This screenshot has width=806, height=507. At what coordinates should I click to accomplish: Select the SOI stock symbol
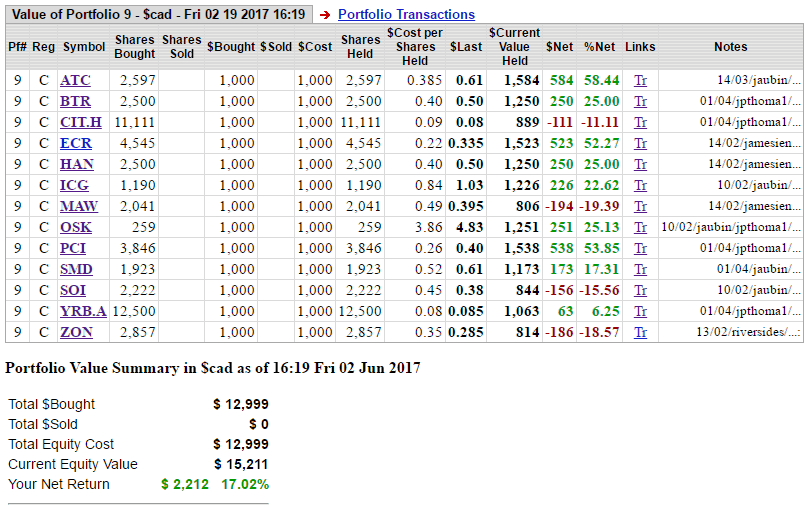coord(73,290)
